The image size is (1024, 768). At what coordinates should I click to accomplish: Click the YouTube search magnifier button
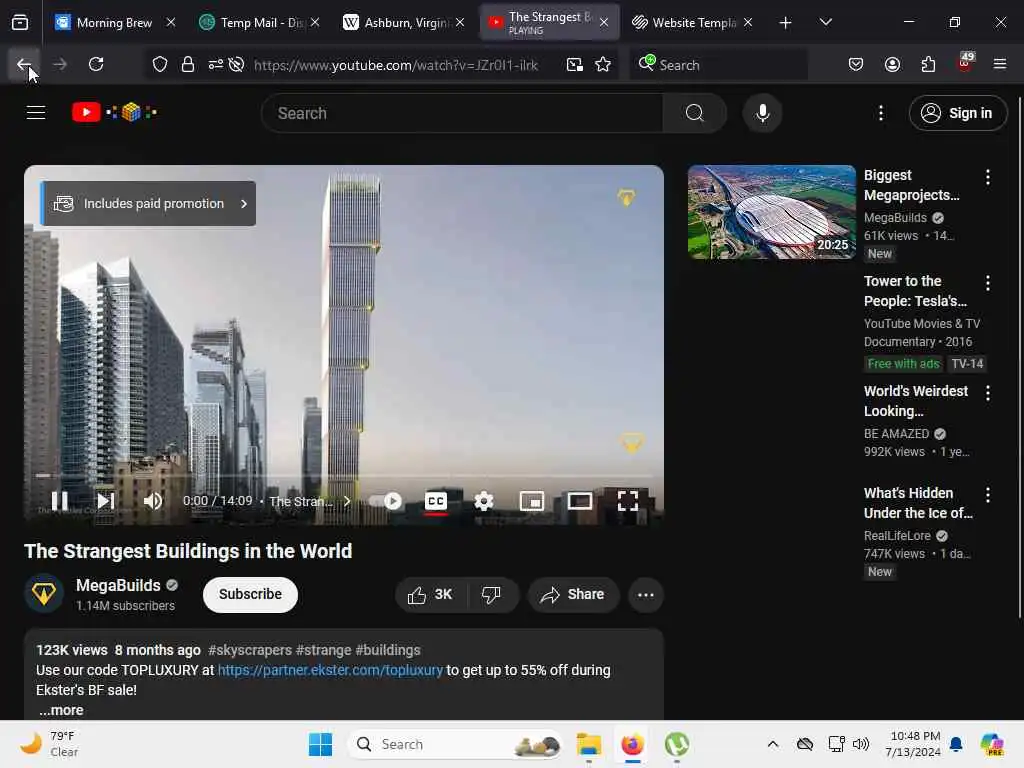[694, 113]
